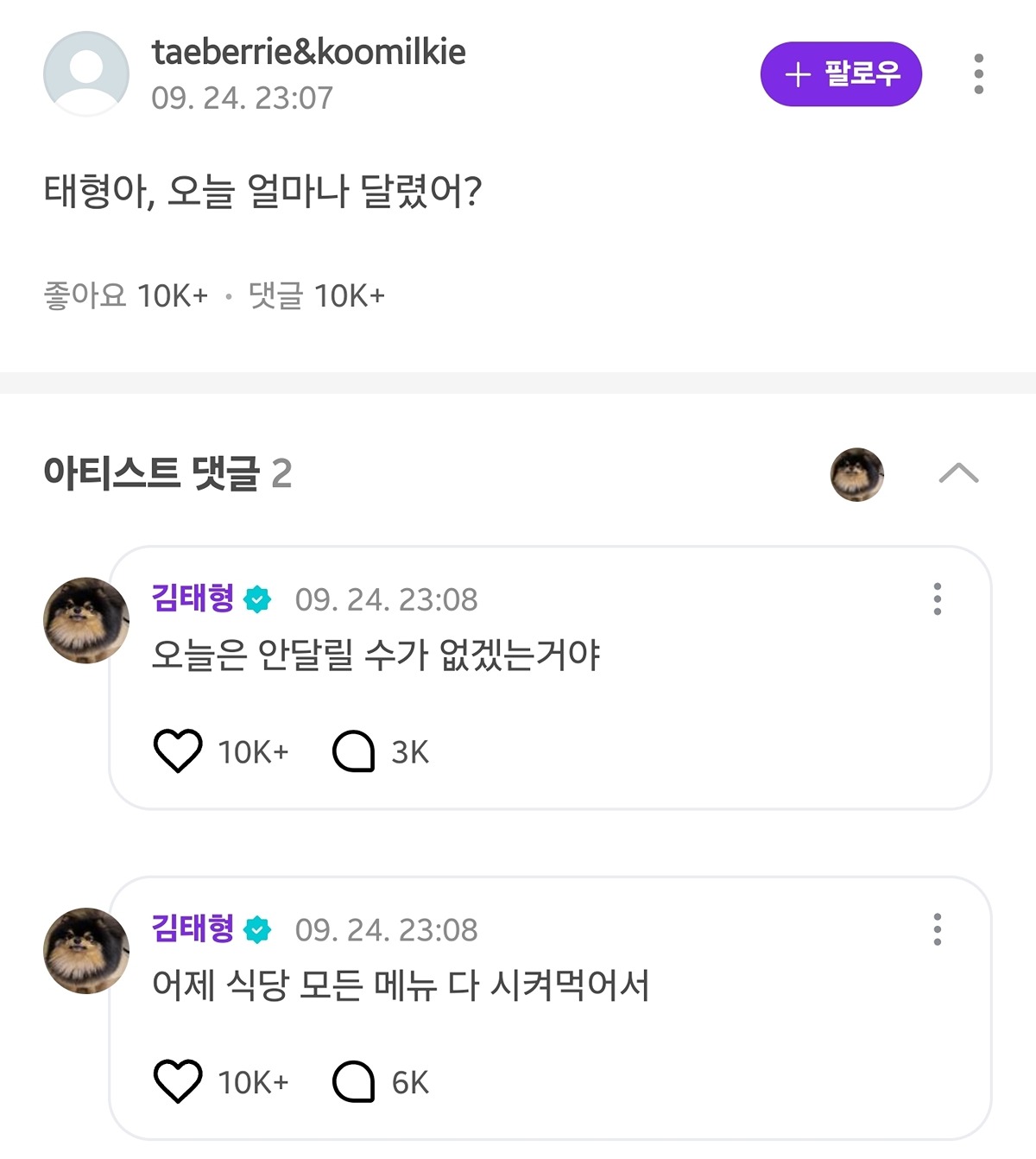
Task: Open the first artist comment's three-dot menu
Action: (x=937, y=598)
